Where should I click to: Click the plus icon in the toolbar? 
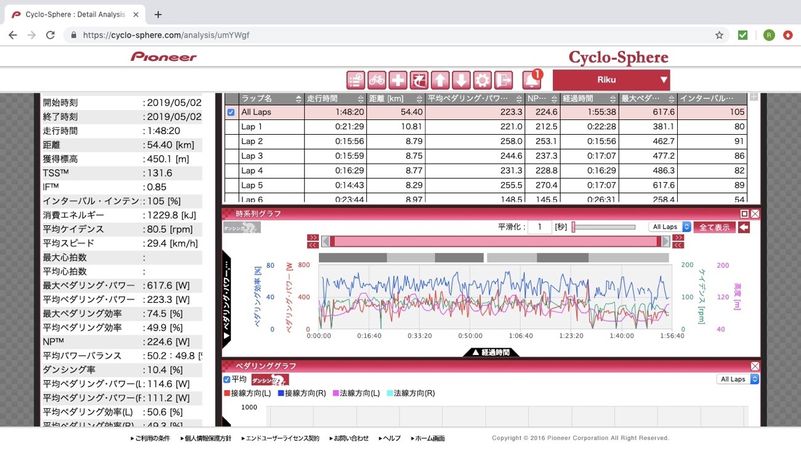(398, 80)
